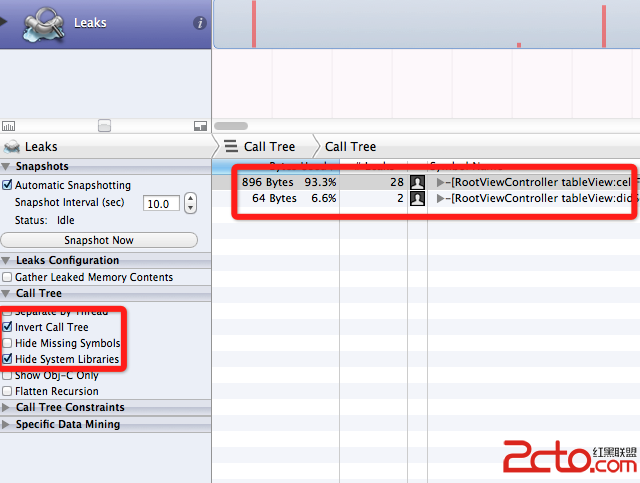This screenshot has height=483, width=640.
Task: Click the Status: Idle text
Action: [44, 220]
